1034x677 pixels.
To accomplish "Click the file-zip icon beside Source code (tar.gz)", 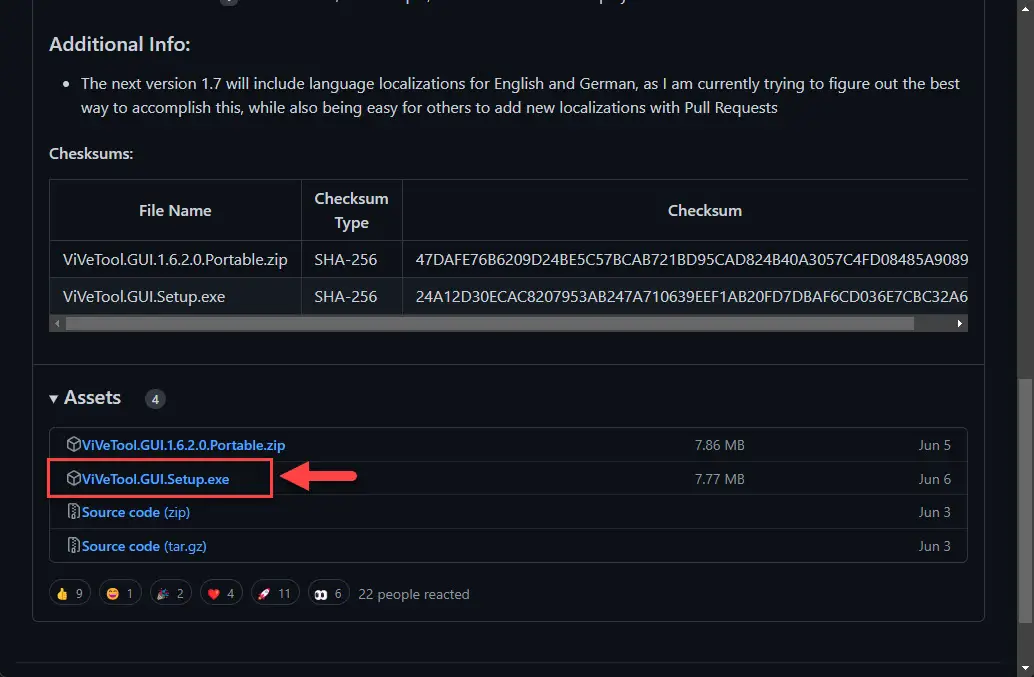I will click(x=73, y=545).
